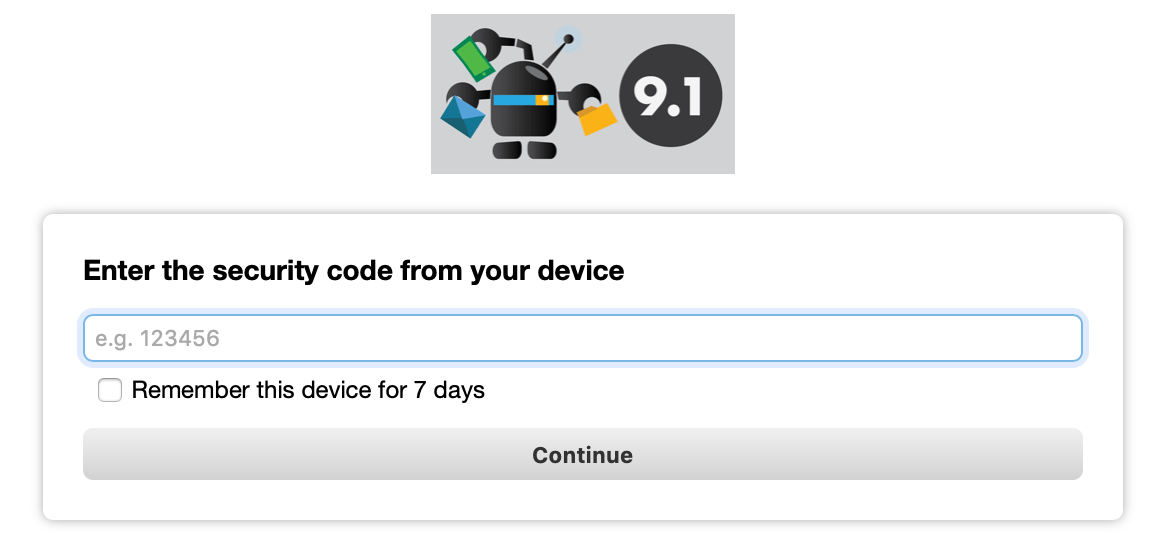Click the 'Remember this device for 7 days' label

(308, 390)
